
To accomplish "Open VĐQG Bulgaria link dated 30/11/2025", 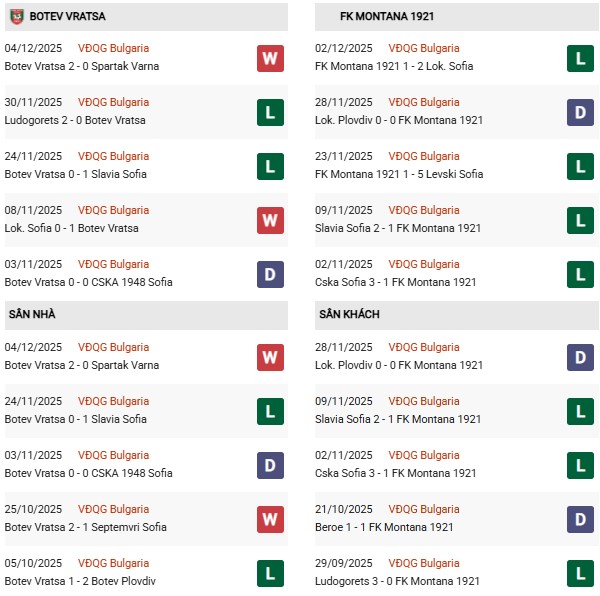I will (x=113, y=102).
